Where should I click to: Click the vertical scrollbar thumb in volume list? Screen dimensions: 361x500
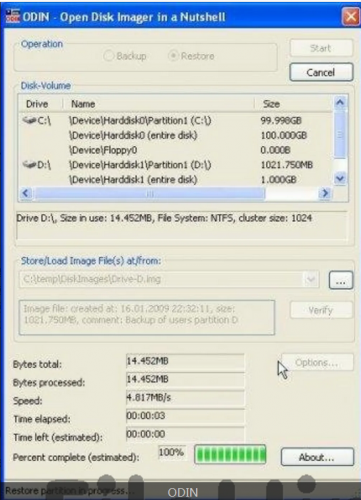pos(340,134)
